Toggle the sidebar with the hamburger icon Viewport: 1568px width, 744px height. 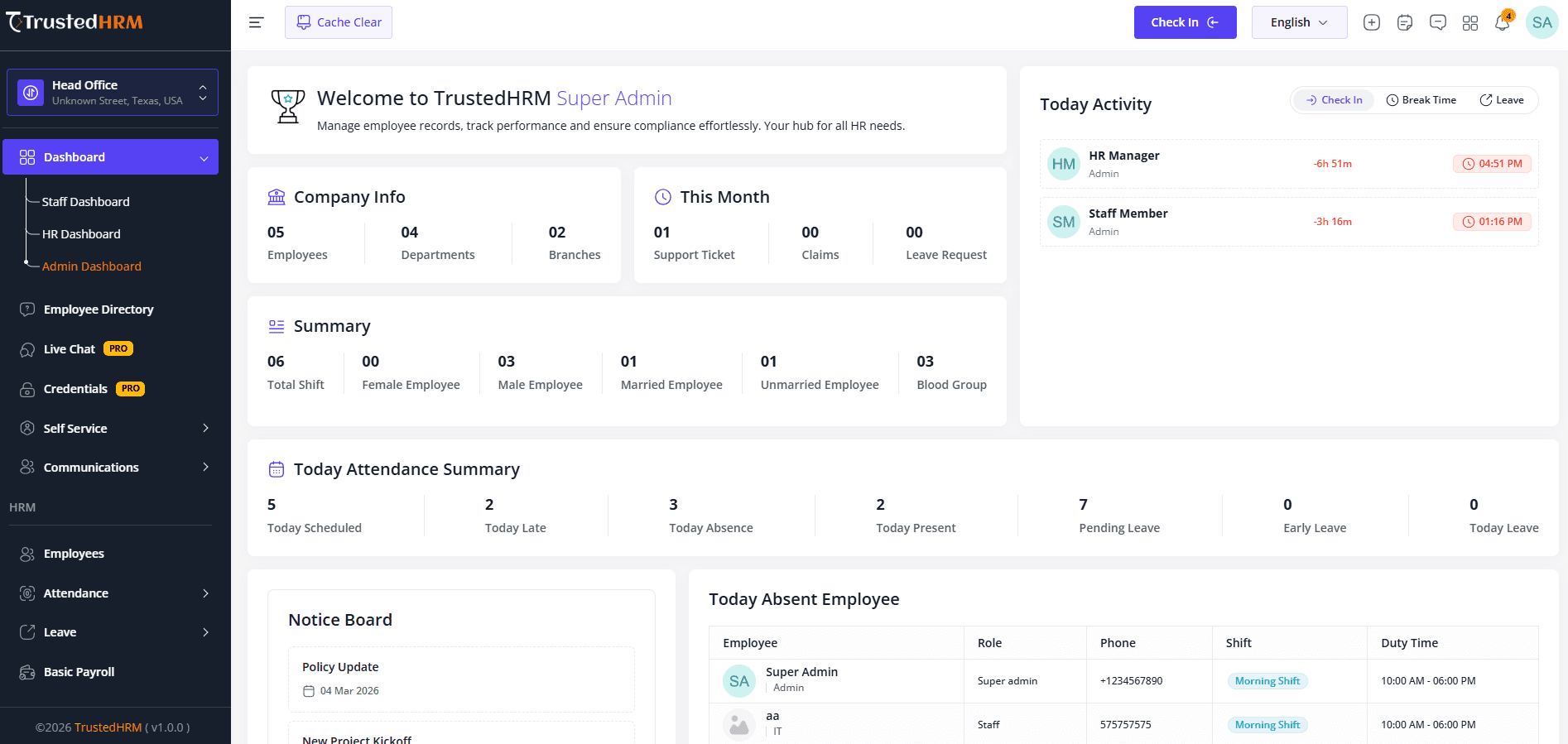257,22
